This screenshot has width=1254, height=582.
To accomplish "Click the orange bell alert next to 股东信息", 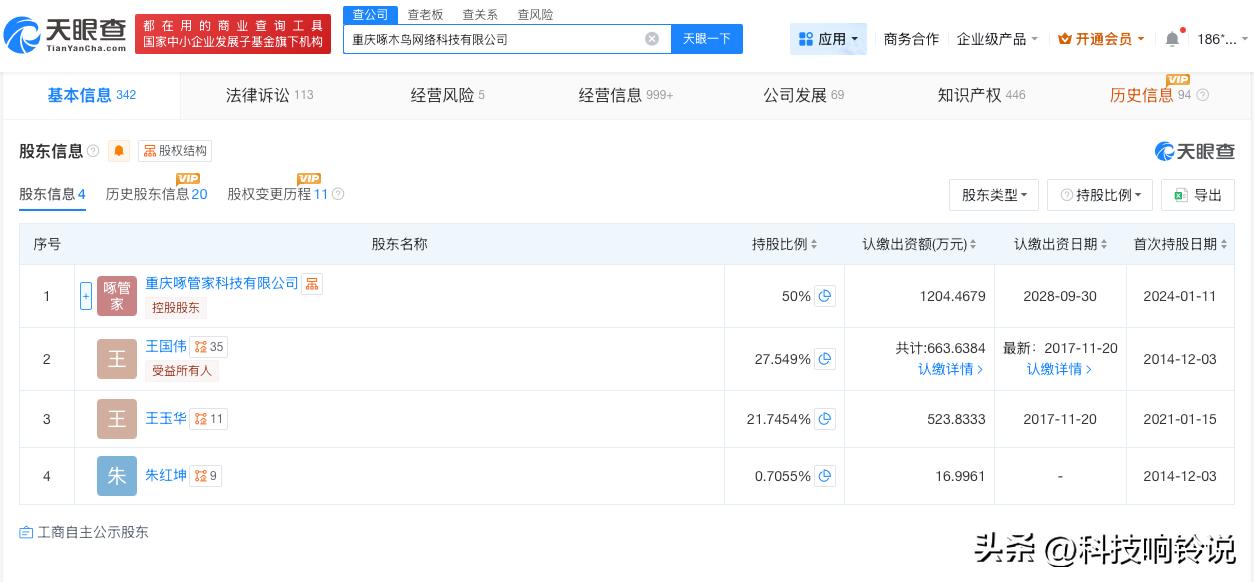I will click(x=119, y=151).
